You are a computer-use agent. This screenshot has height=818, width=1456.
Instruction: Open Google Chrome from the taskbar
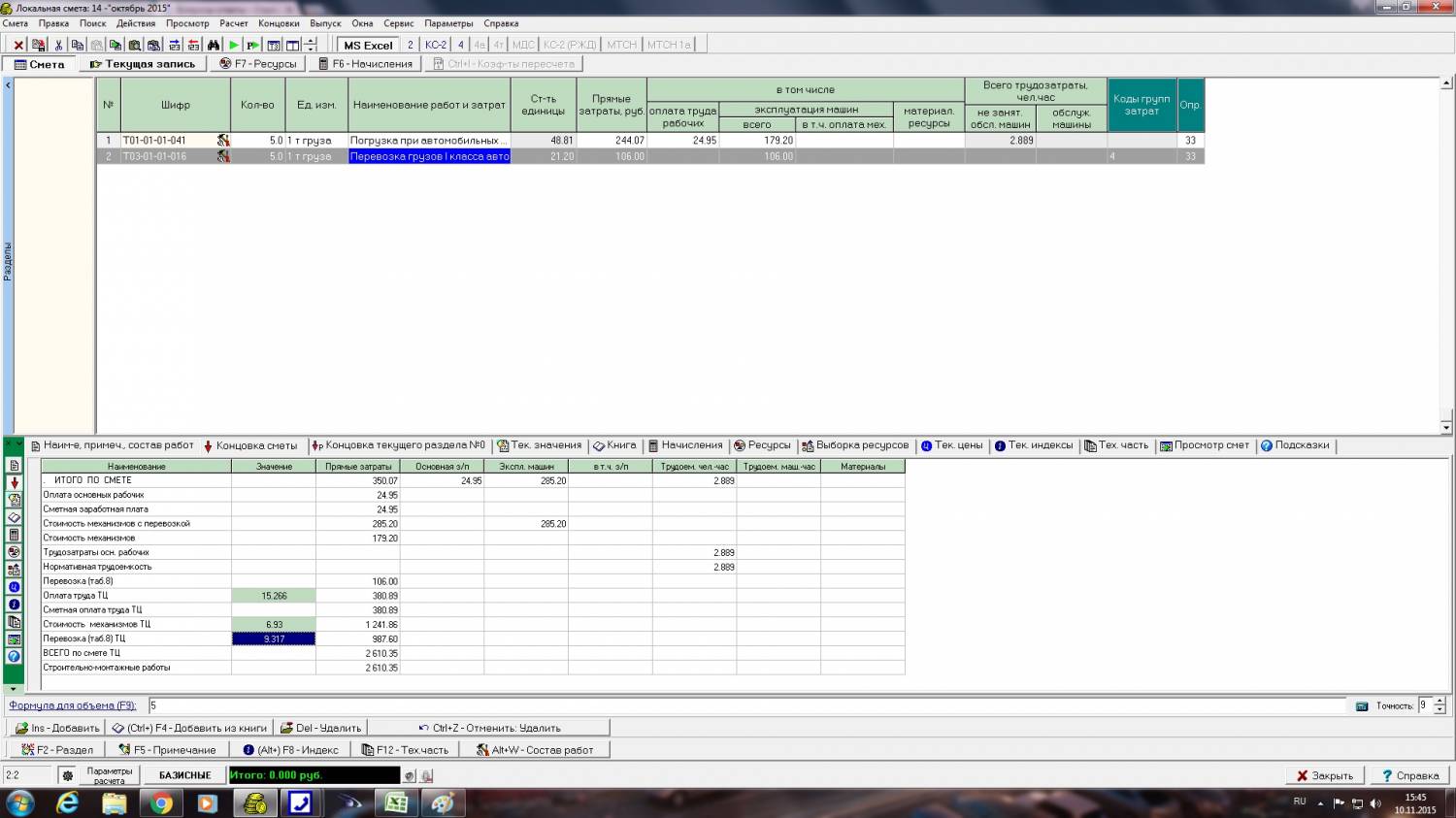pyautogui.click(x=161, y=803)
